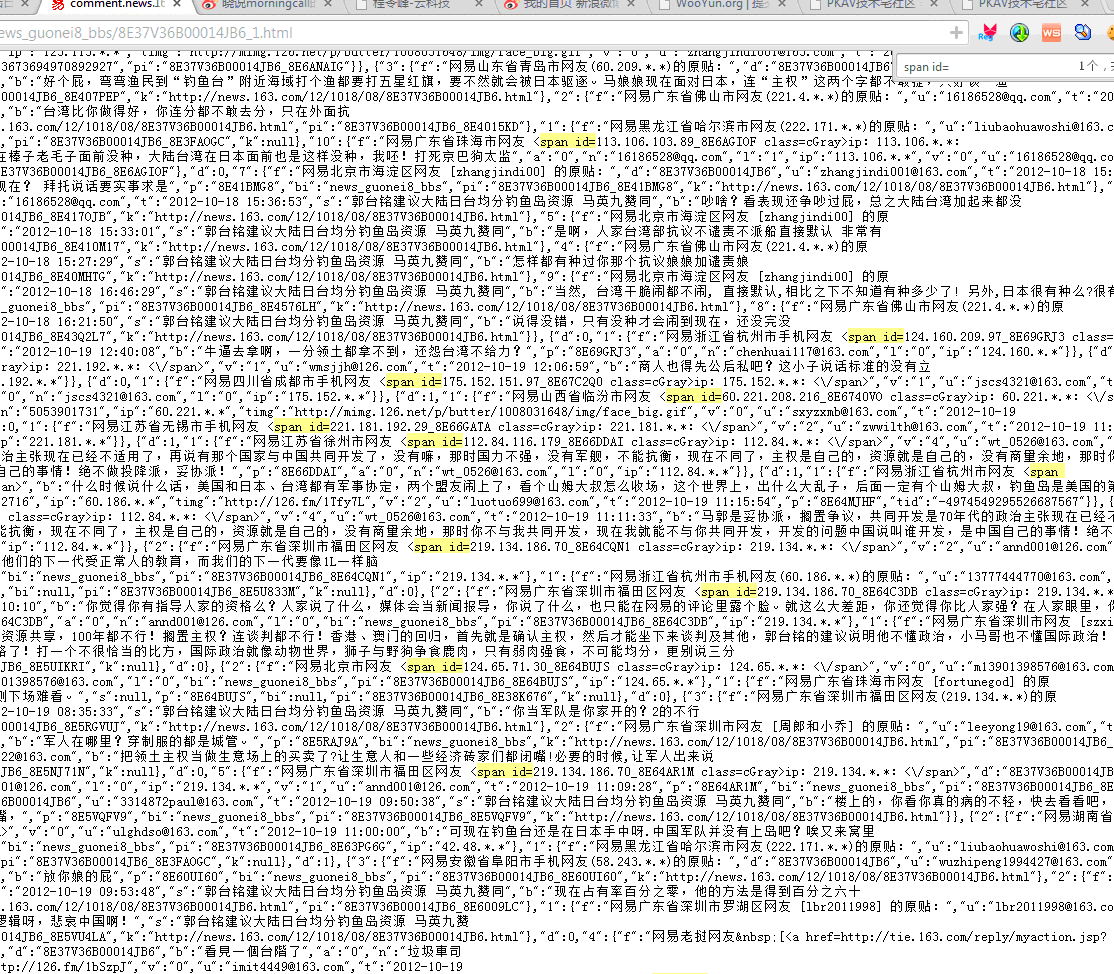Open the blue magnifier extension icon
The width and height of the screenshot is (1114, 974).
(x=1083, y=32)
